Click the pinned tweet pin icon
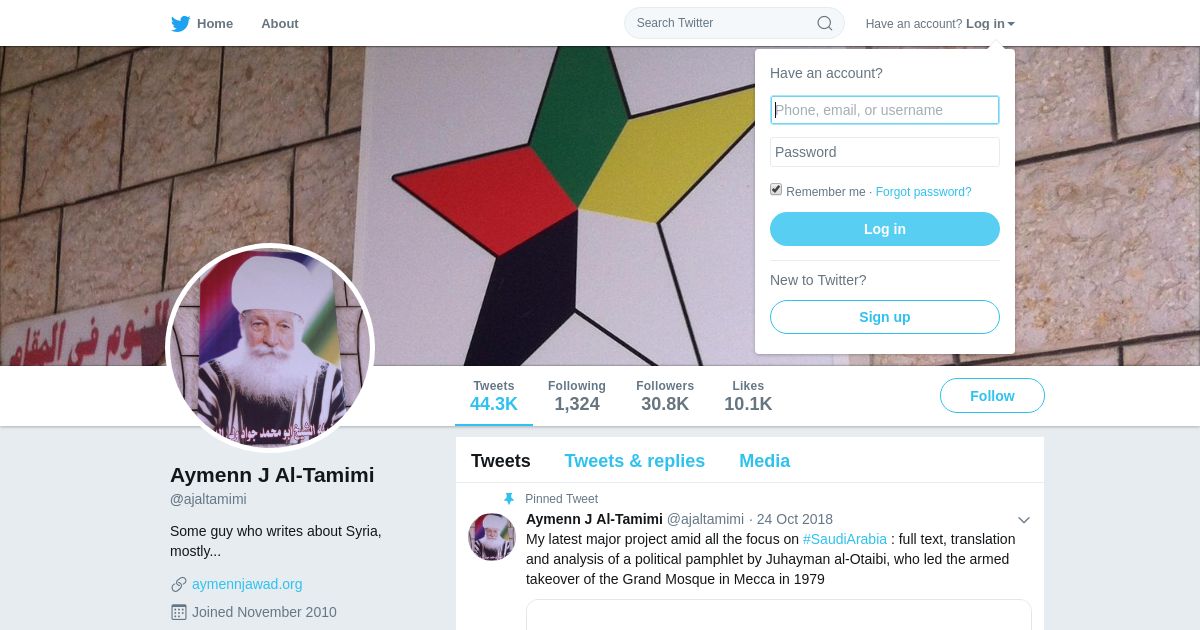1200x630 pixels. point(509,499)
